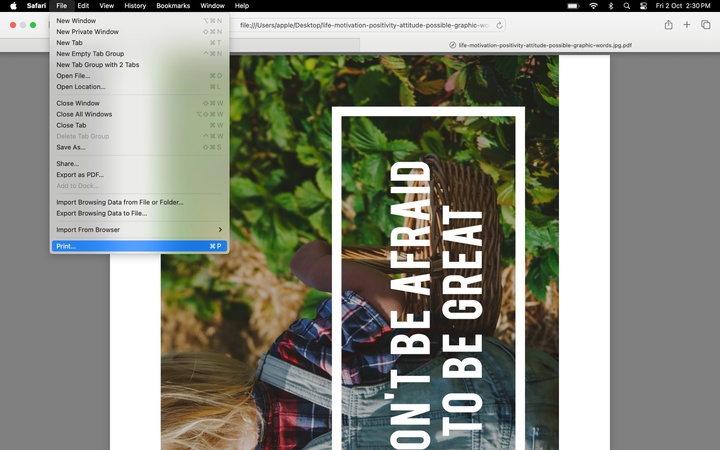Screen dimensions: 720x450
Task: Open the Window menu
Action: (212, 6)
